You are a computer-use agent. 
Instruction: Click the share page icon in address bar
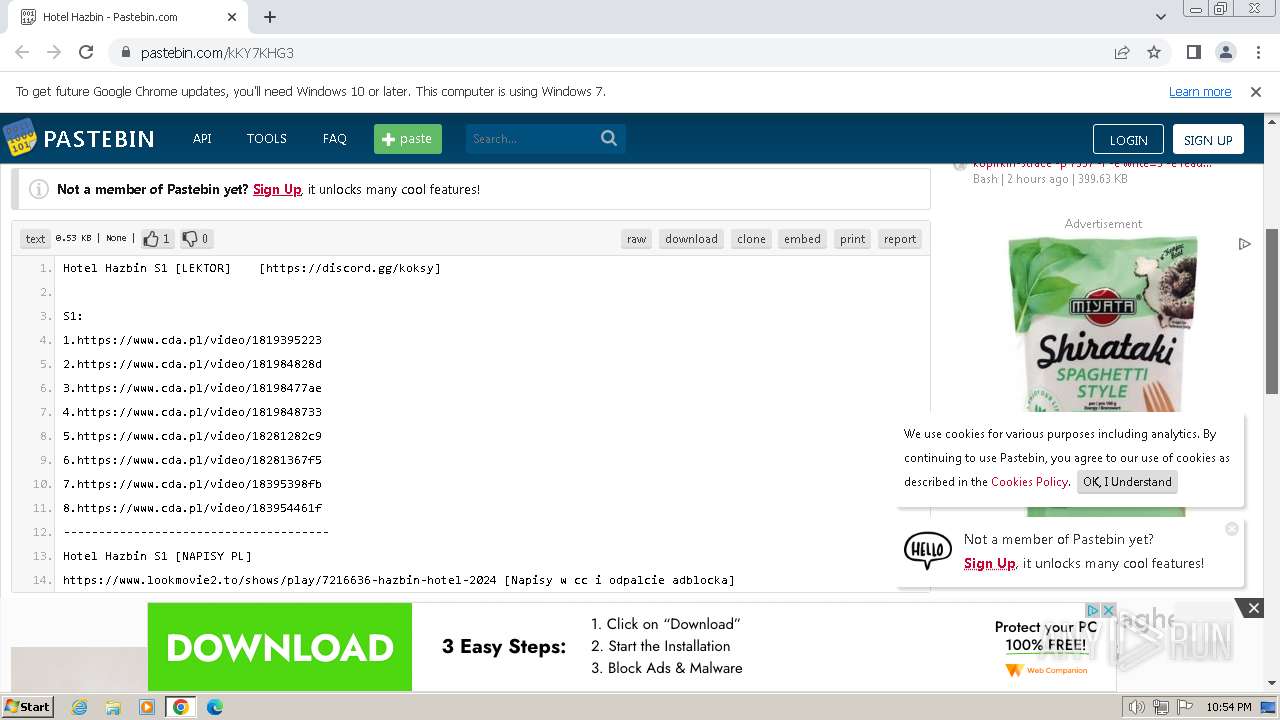(1122, 53)
